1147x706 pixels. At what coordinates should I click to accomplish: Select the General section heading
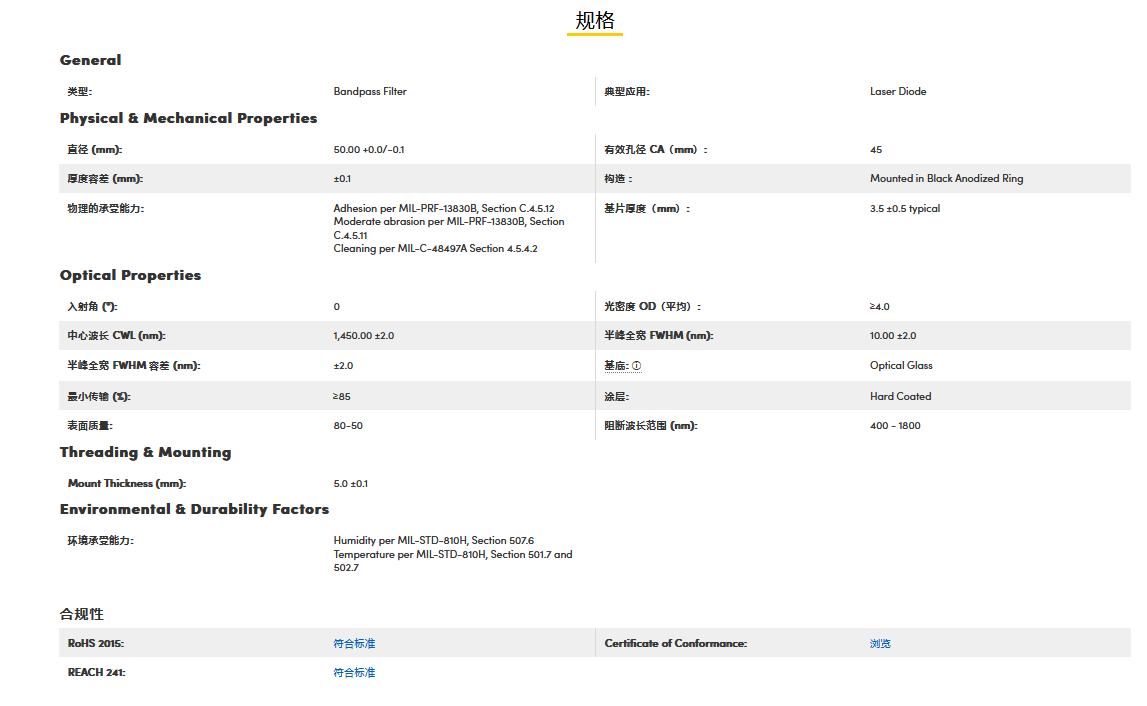click(x=90, y=60)
